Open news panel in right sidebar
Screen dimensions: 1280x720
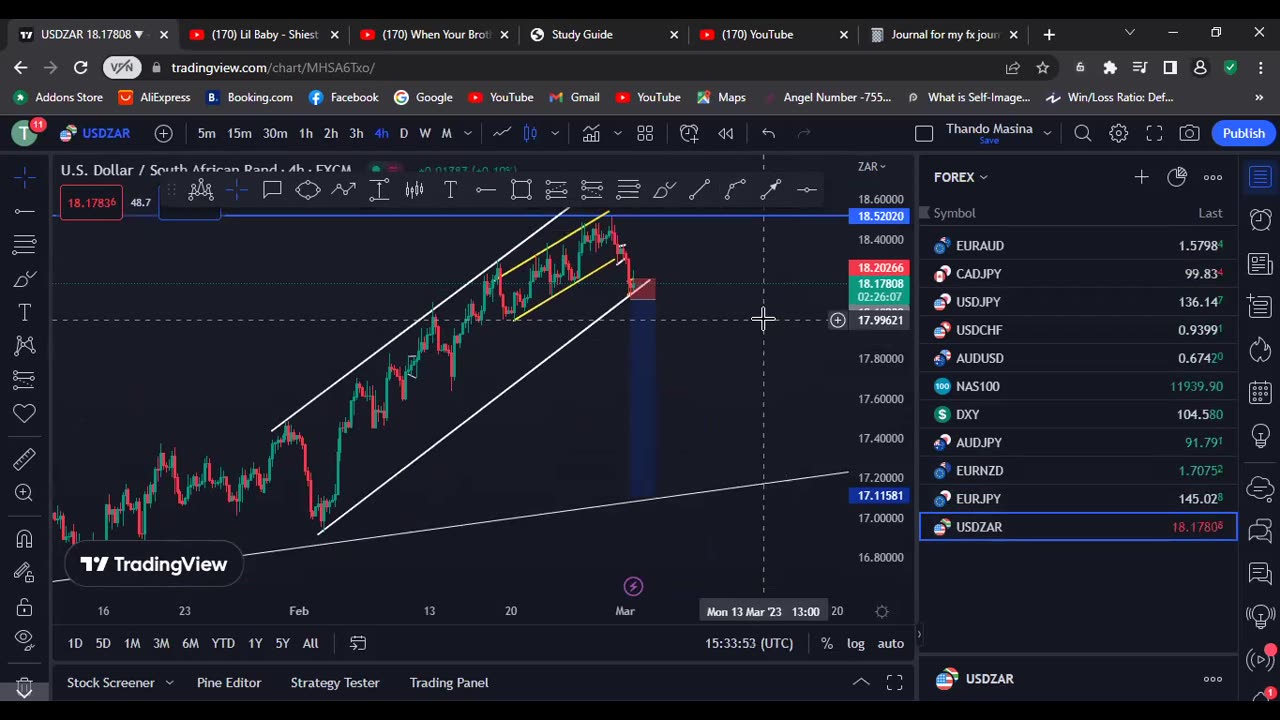[x=1260, y=264]
